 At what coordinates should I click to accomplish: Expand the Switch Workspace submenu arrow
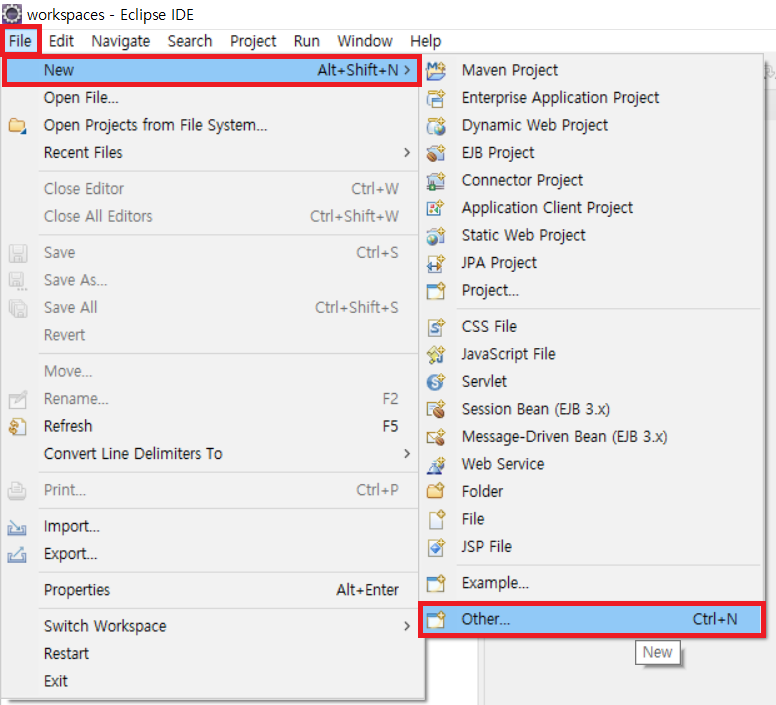(x=407, y=626)
